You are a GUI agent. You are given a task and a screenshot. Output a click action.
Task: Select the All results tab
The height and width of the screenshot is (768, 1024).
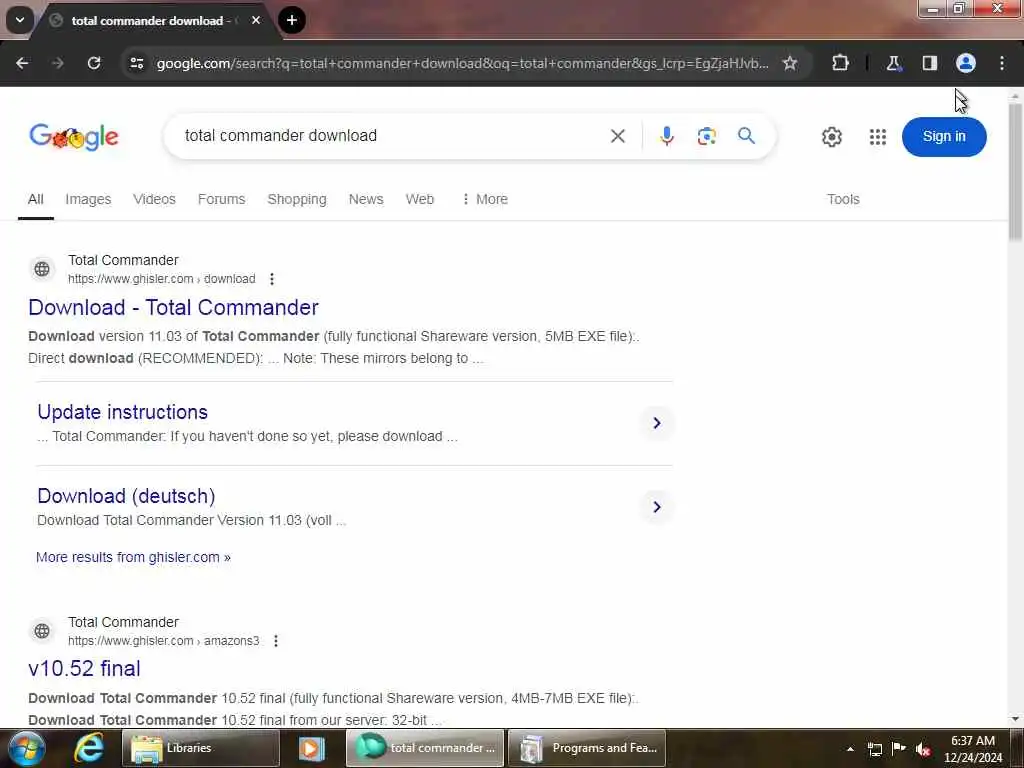(35, 199)
